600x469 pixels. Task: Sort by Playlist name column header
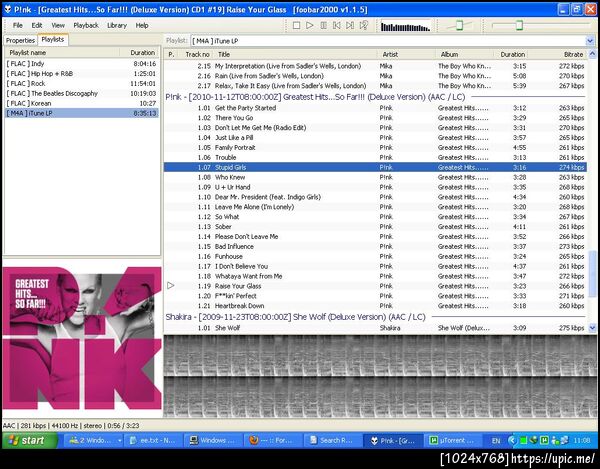(x=62, y=52)
